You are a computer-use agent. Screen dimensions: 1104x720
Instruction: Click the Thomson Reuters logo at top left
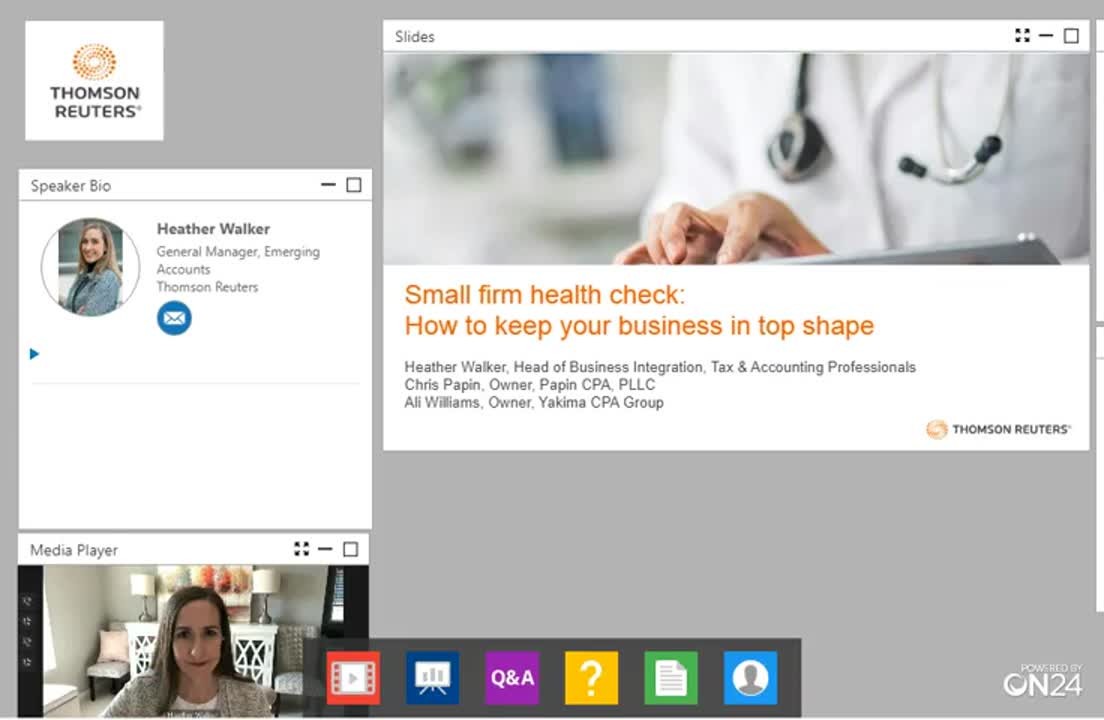94,81
